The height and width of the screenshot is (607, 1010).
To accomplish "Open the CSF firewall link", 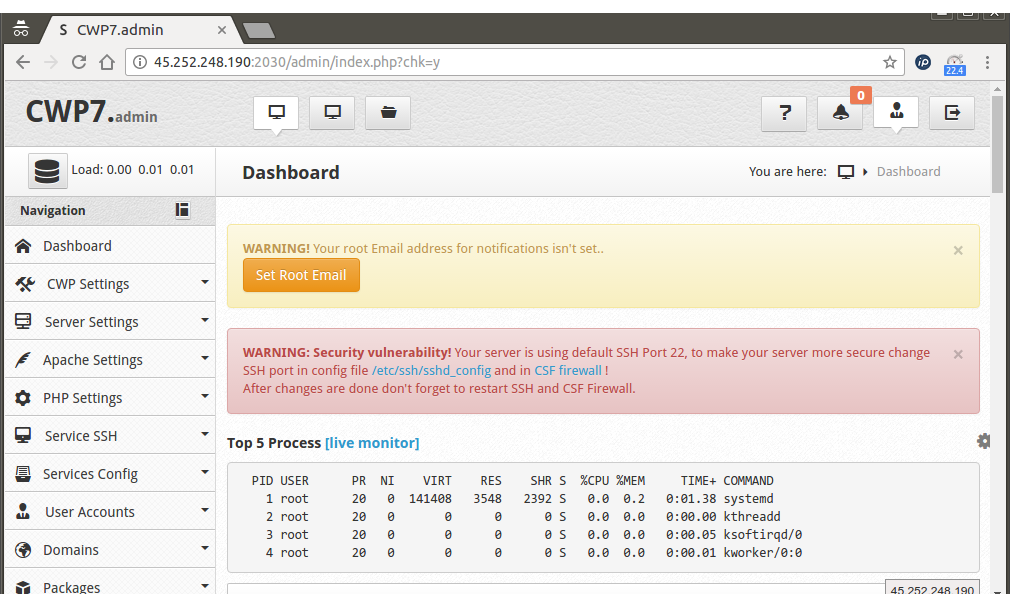I will click(568, 371).
